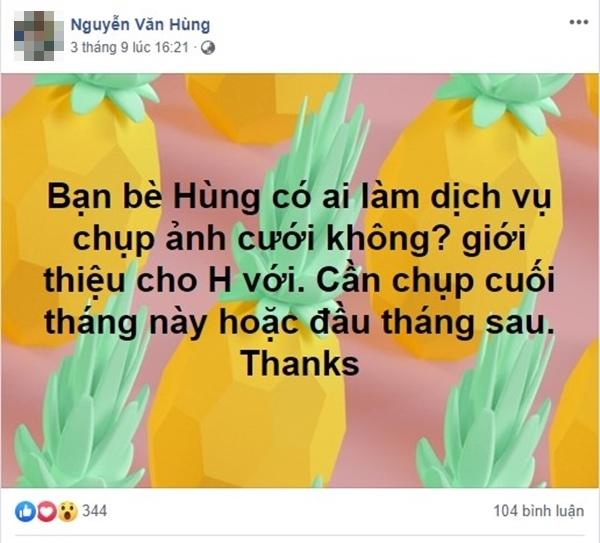Image resolution: width=600 pixels, height=543 pixels.
Task: Open the 344 reactions count list
Action: [95, 511]
